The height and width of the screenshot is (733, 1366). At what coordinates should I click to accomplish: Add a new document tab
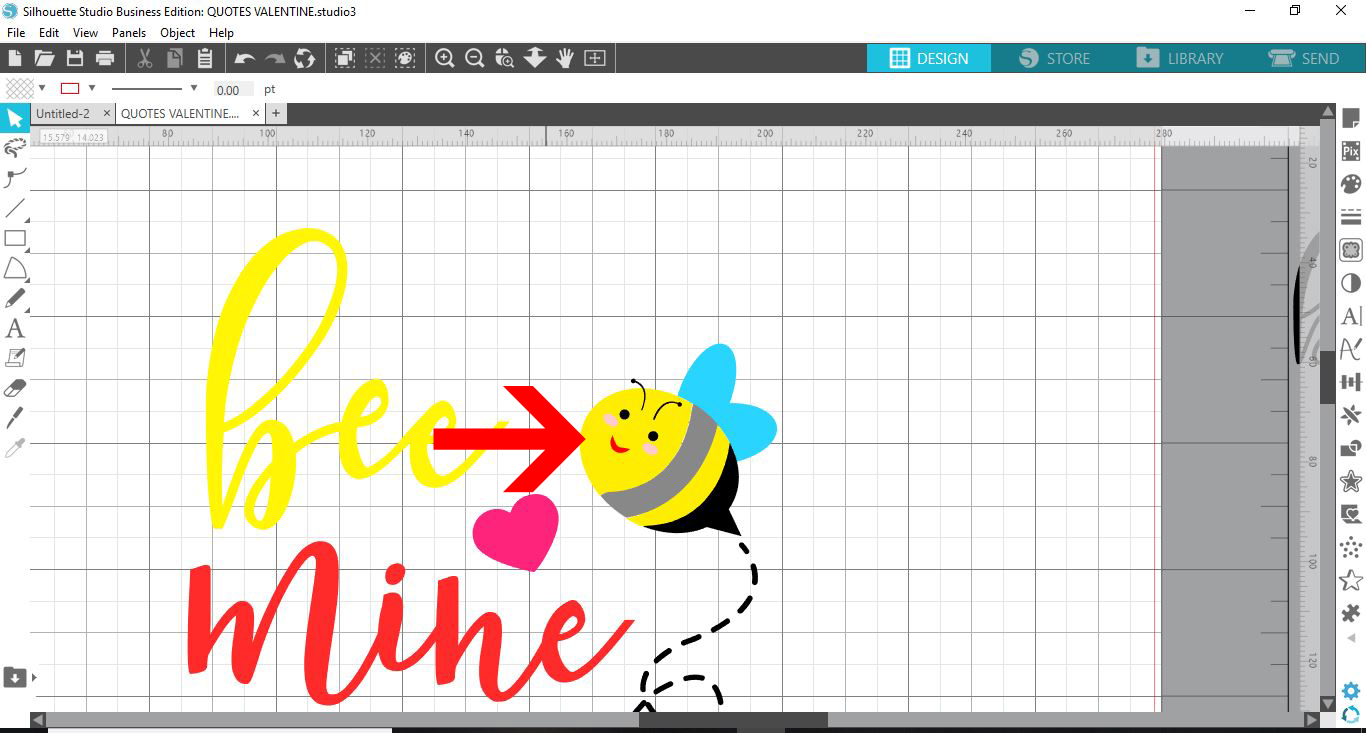tap(276, 114)
